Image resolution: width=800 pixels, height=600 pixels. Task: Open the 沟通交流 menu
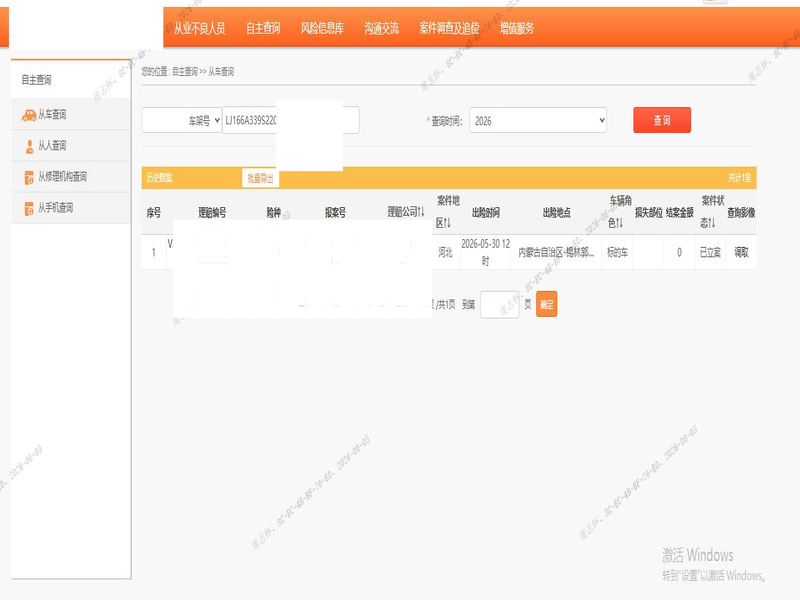point(381,28)
